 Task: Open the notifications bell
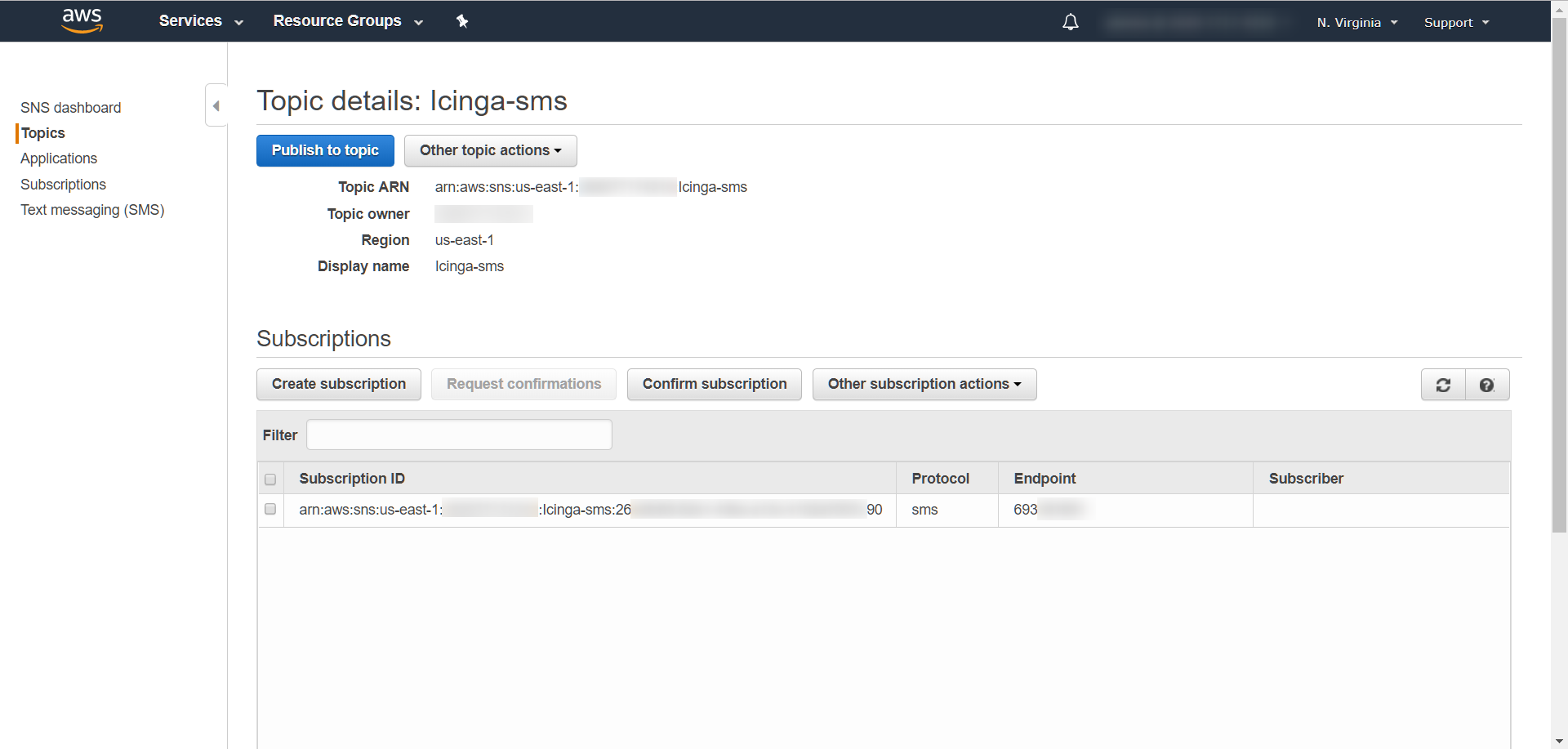click(x=1070, y=22)
